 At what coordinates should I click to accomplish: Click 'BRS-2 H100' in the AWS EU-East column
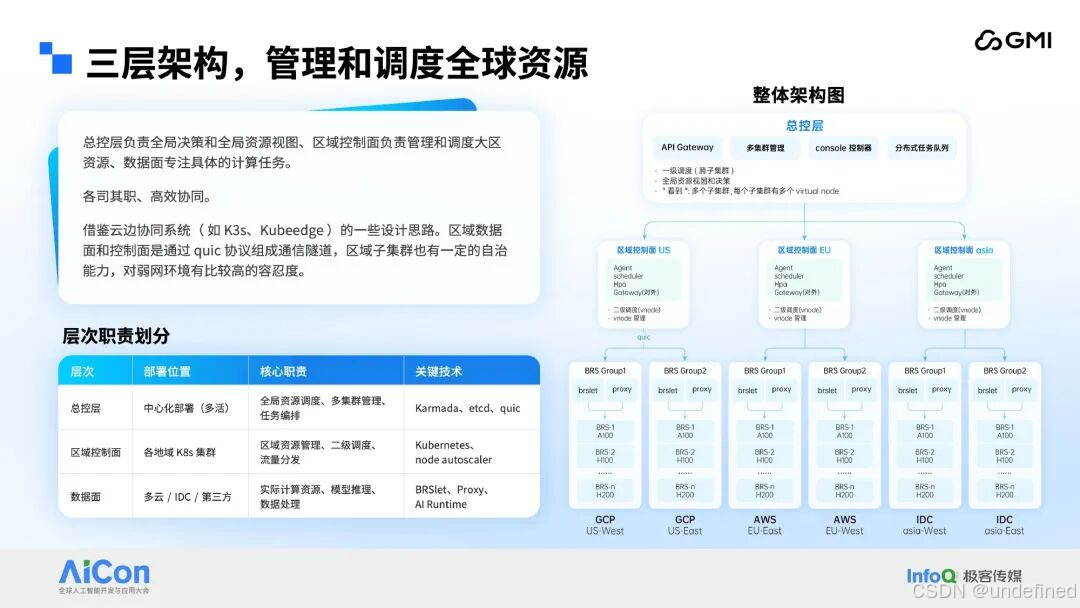pos(765,456)
